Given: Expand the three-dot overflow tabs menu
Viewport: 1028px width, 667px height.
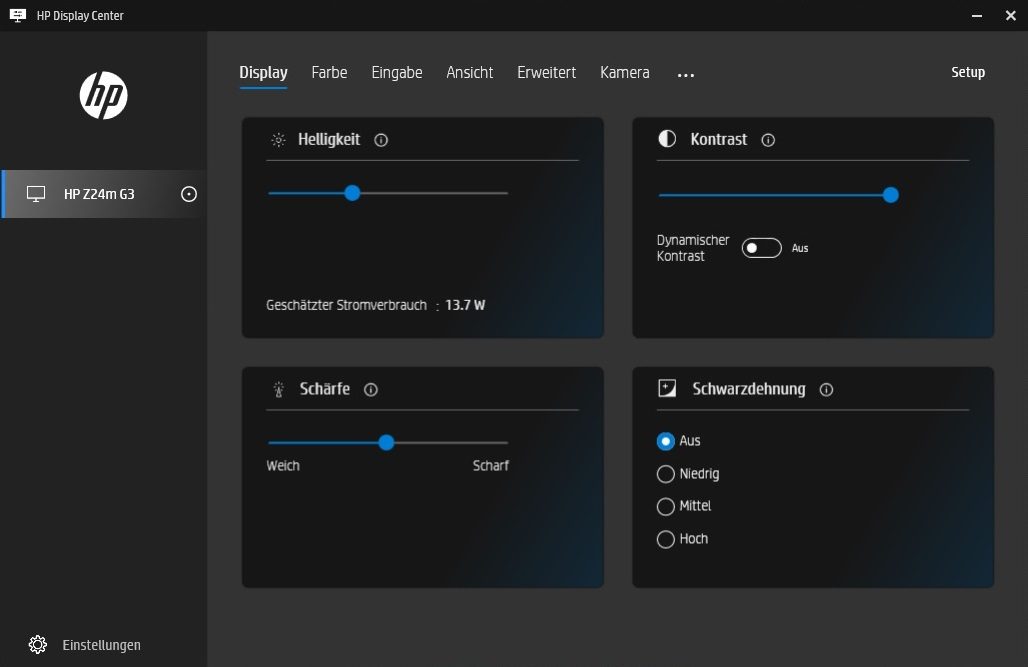Looking at the screenshot, I should coord(685,74).
